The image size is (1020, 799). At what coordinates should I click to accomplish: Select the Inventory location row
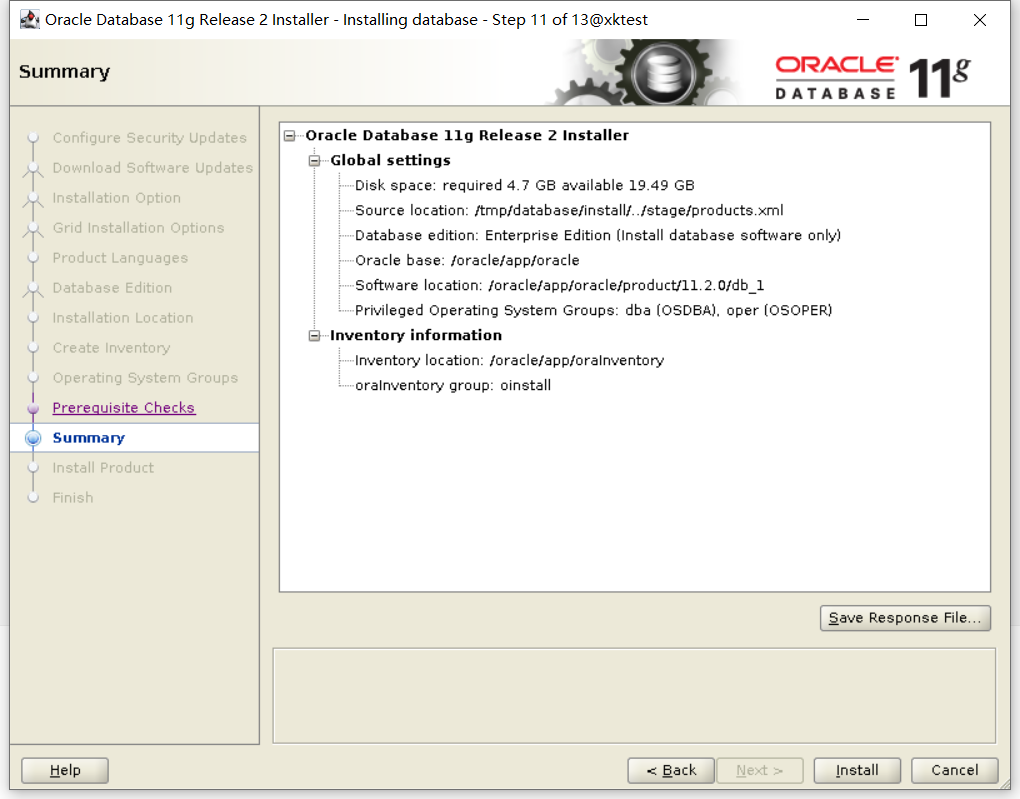coord(509,360)
